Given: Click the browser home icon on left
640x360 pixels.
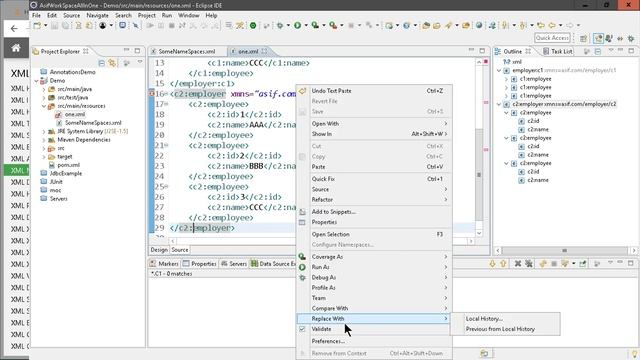Looking at the screenshot, I should [x=16, y=48].
